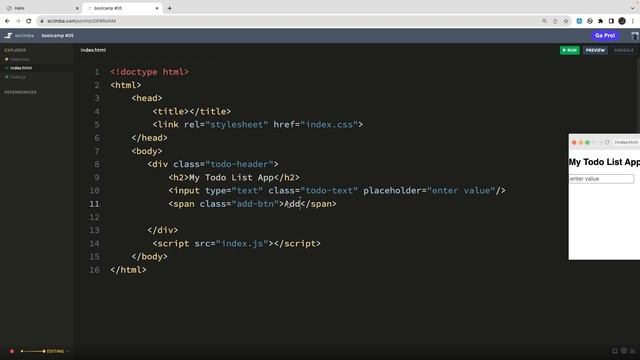Bookmark this page with the star icon
640x360 pixels.
[x=566, y=21]
